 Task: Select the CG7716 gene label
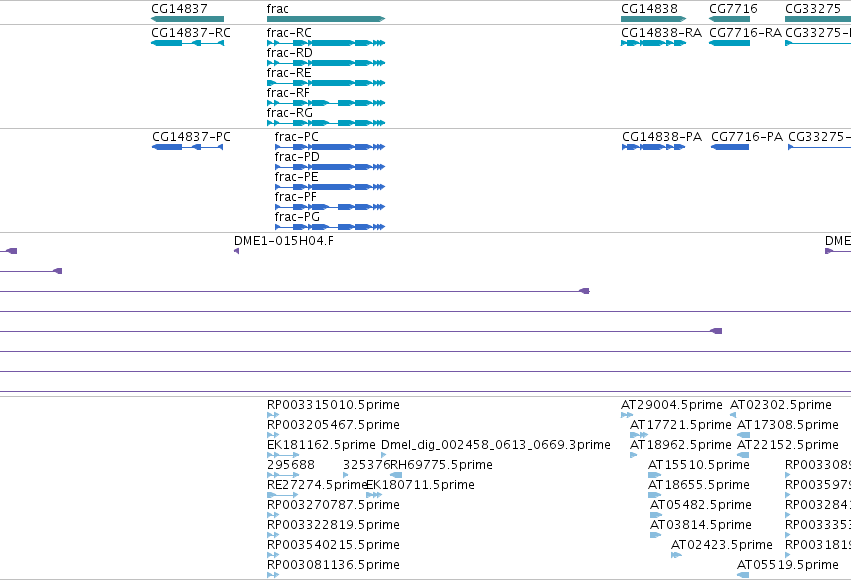733,9
